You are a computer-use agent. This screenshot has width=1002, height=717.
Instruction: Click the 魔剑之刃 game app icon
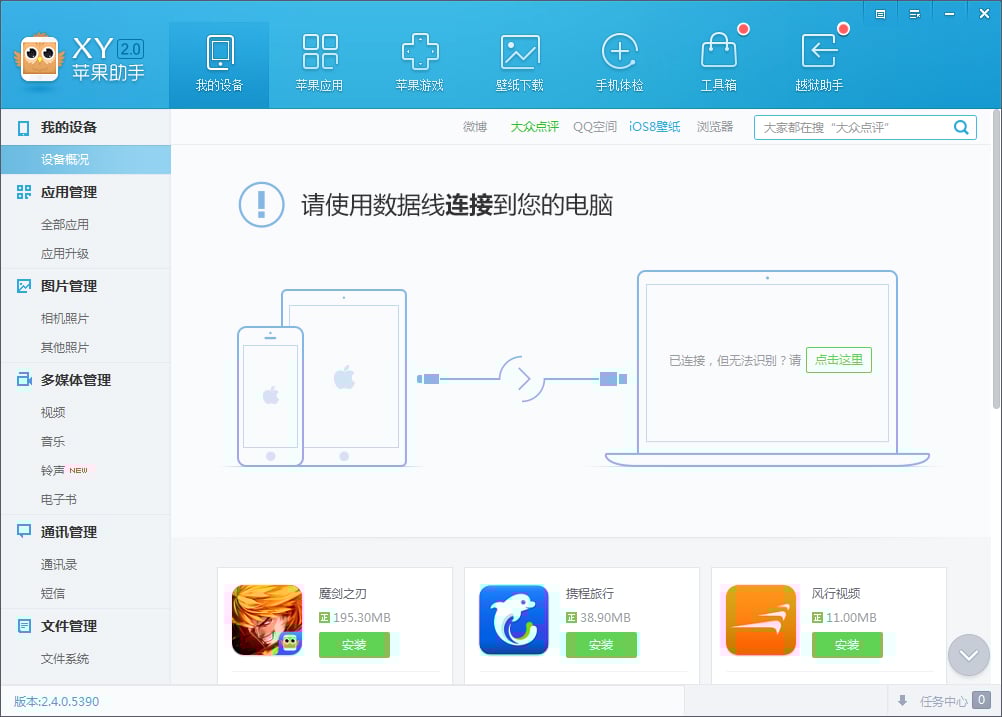click(267, 620)
